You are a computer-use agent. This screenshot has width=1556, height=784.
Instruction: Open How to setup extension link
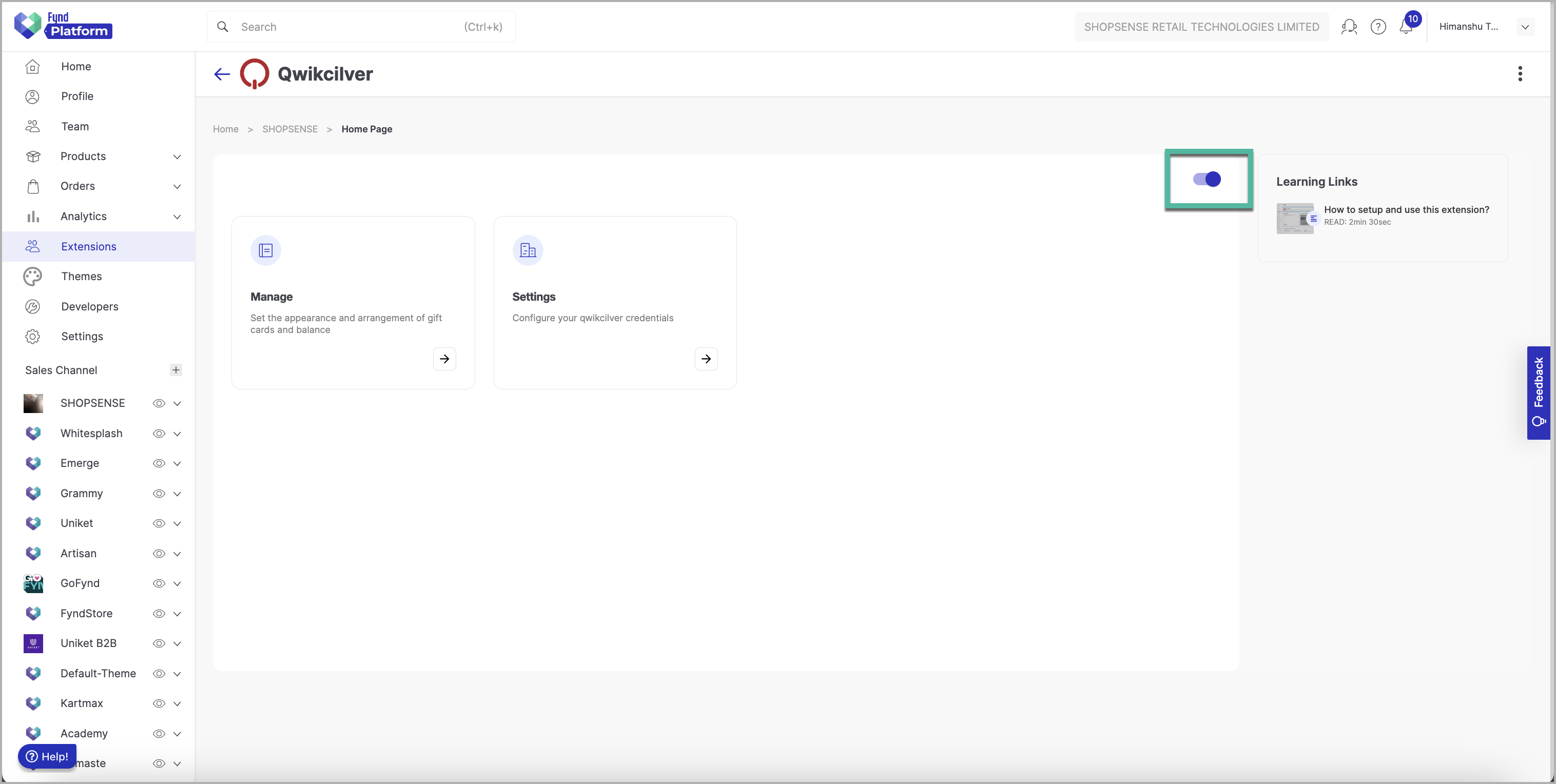click(x=1406, y=209)
